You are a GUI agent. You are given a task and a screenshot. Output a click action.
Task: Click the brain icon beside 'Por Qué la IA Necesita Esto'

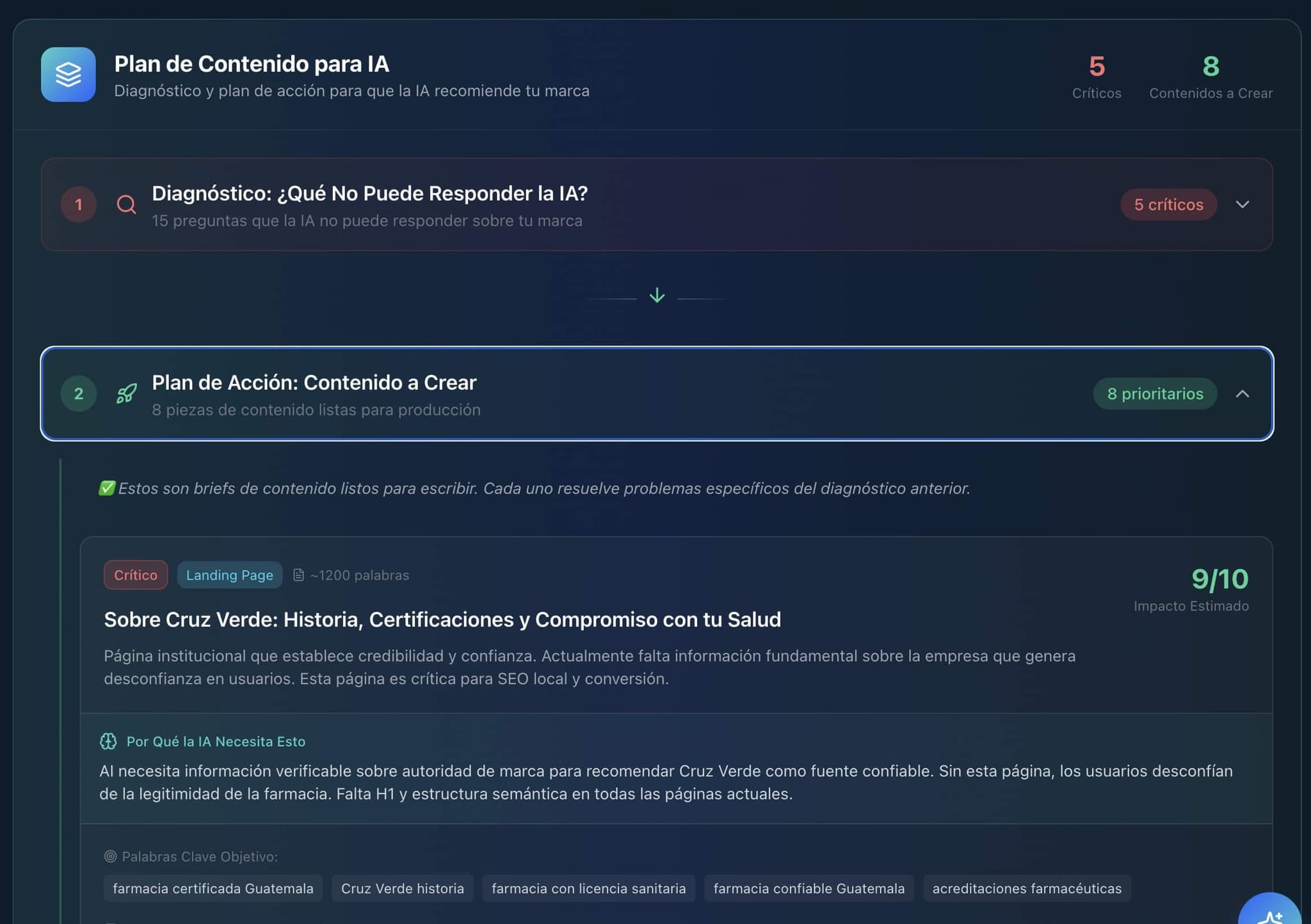(110, 741)
